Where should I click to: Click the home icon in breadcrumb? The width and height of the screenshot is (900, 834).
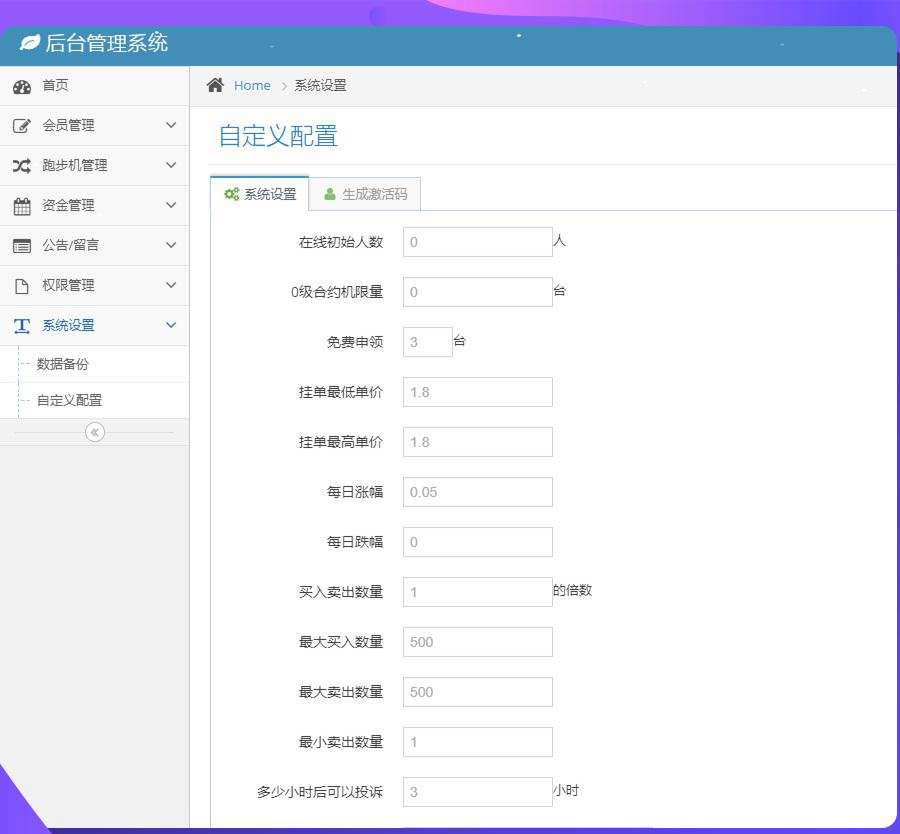[x=215, y=85]
